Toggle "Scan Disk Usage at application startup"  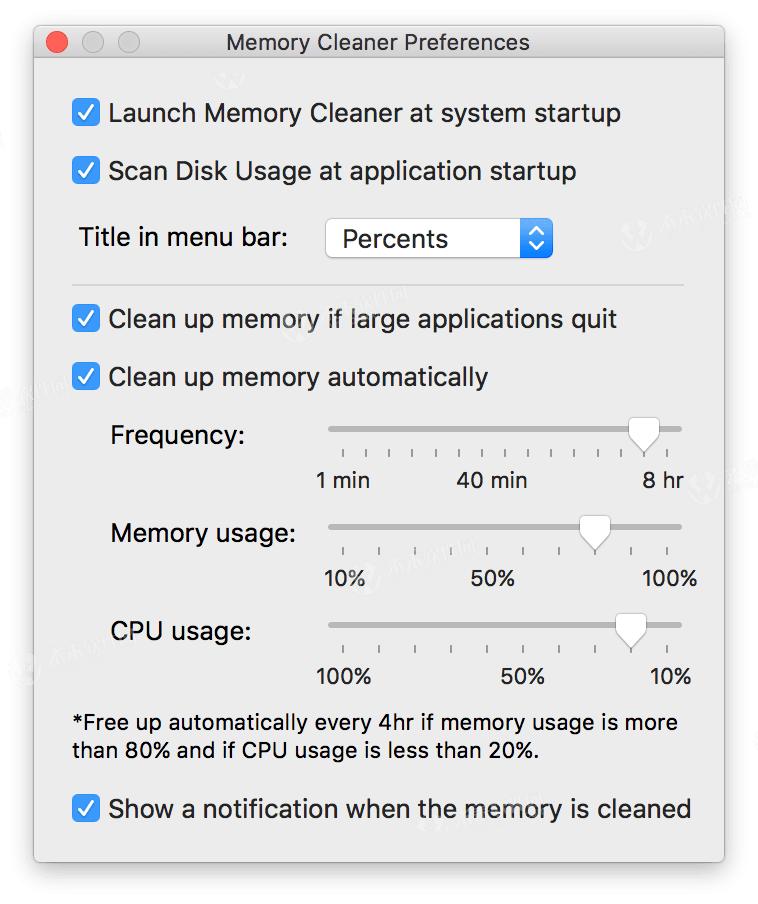(x=86, y=171)
